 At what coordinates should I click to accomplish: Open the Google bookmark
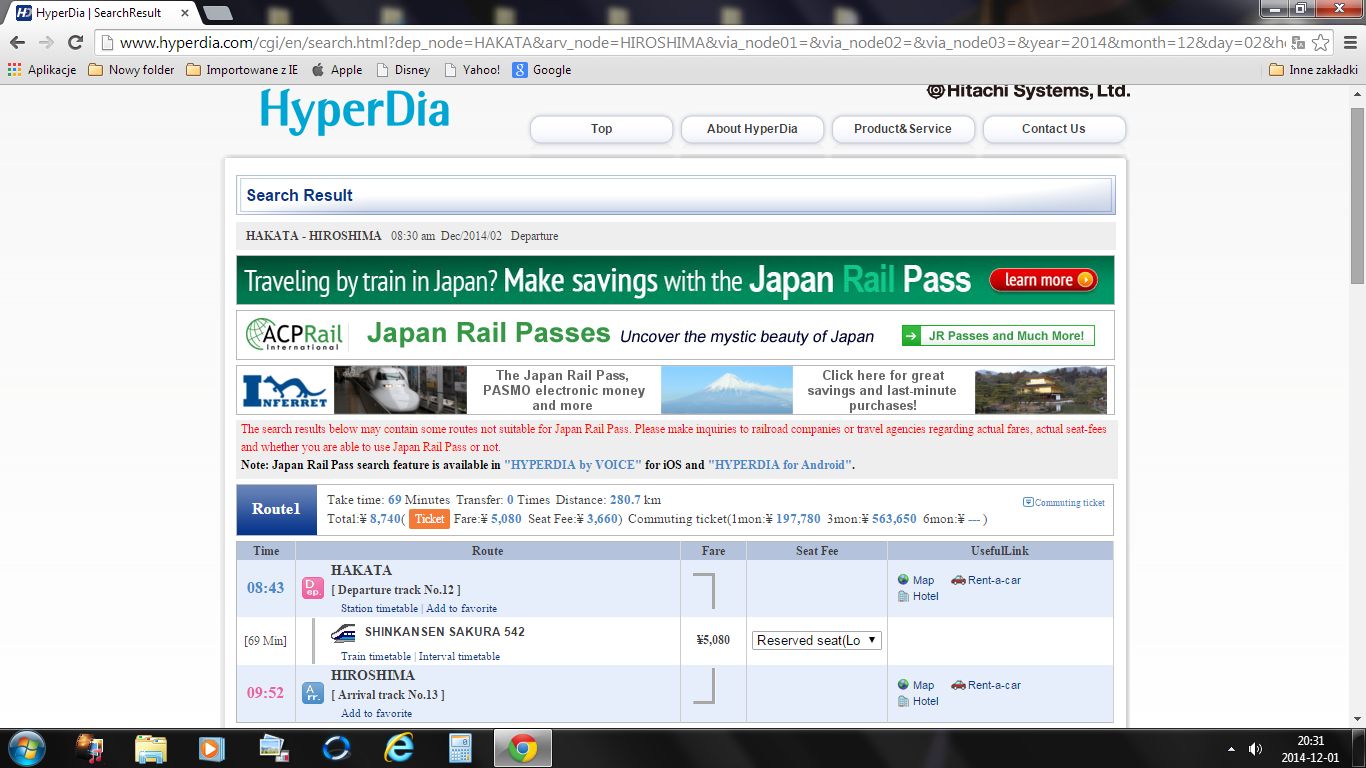click(542, 70)
